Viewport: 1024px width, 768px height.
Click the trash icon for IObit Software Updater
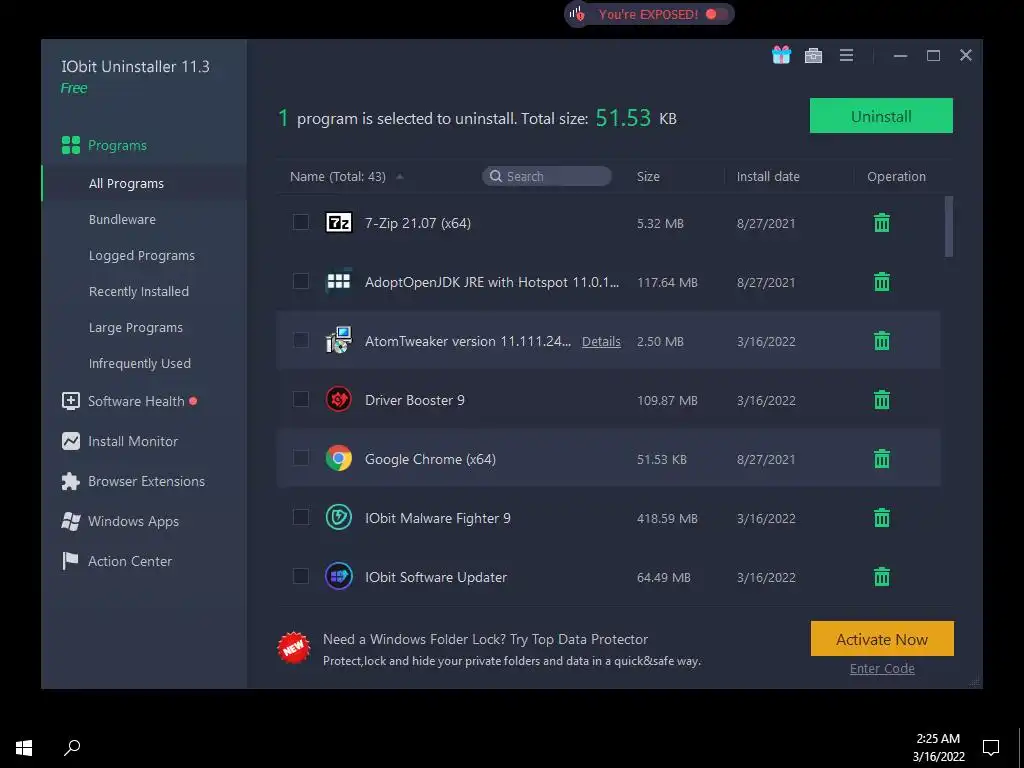tap(882, 577)
